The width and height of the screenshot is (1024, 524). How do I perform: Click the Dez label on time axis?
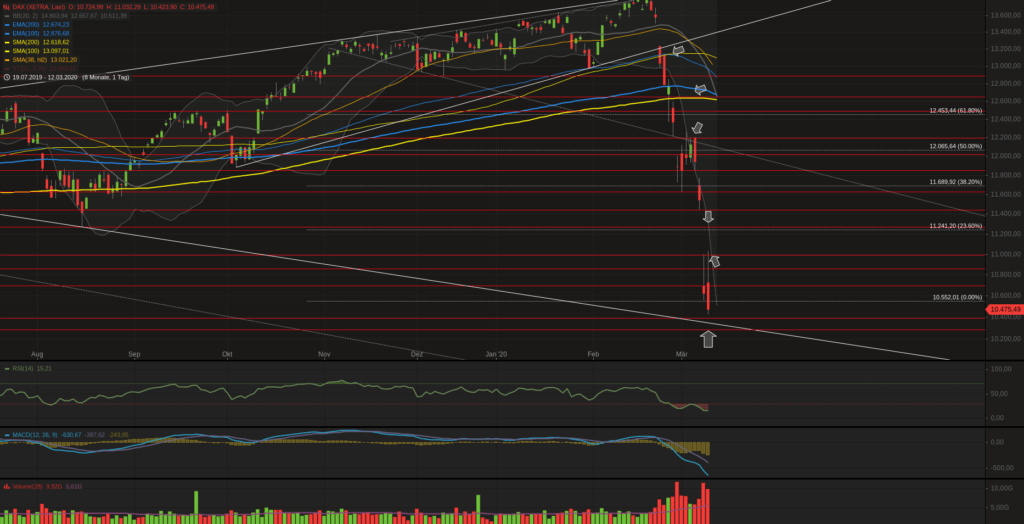417,354
